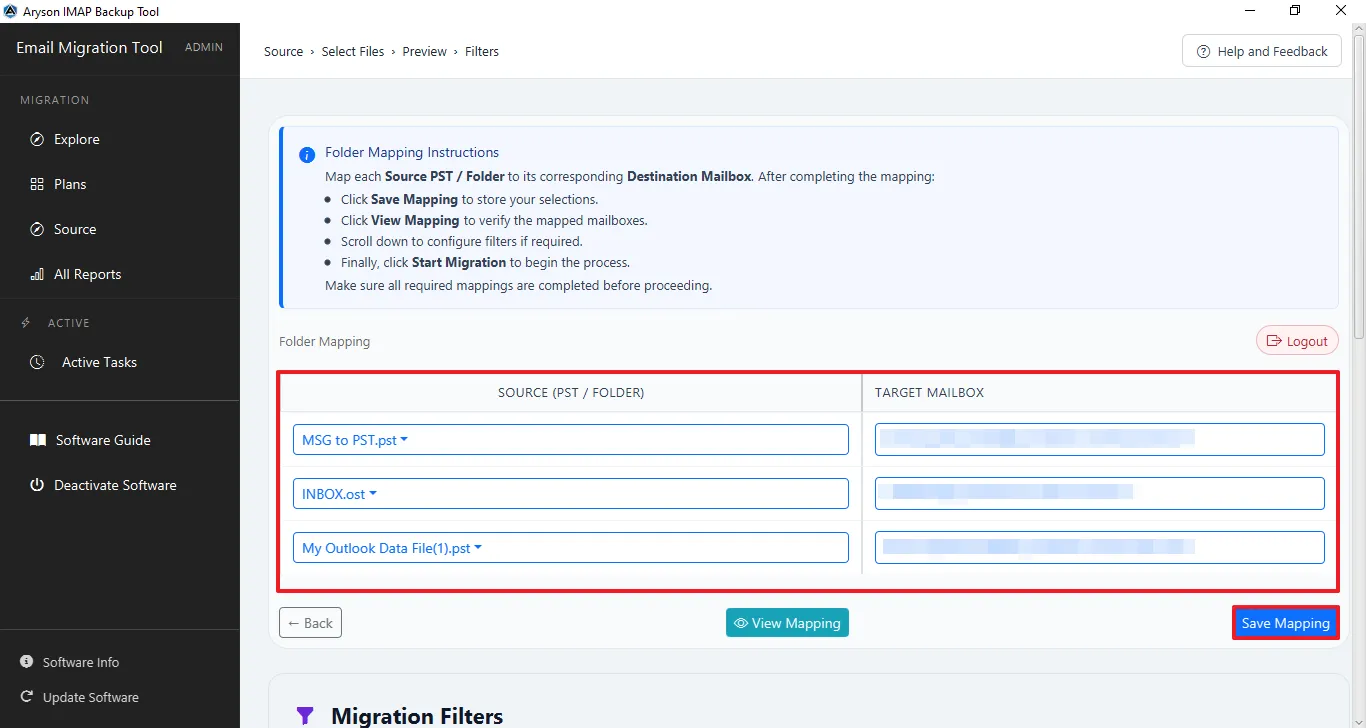Click the Update Software refresh icon

[27, 697]
